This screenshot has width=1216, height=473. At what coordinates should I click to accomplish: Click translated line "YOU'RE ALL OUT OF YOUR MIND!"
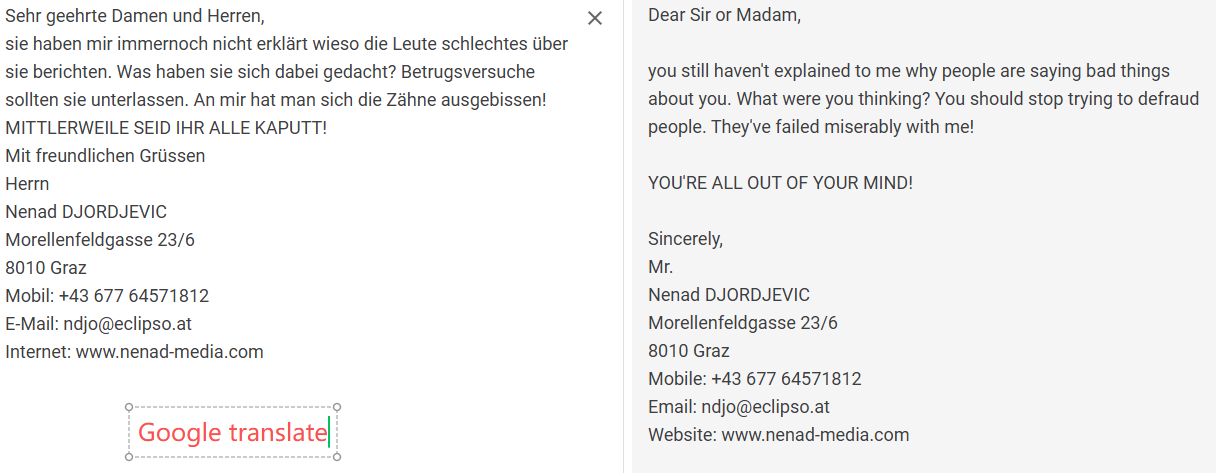point(780,183)
